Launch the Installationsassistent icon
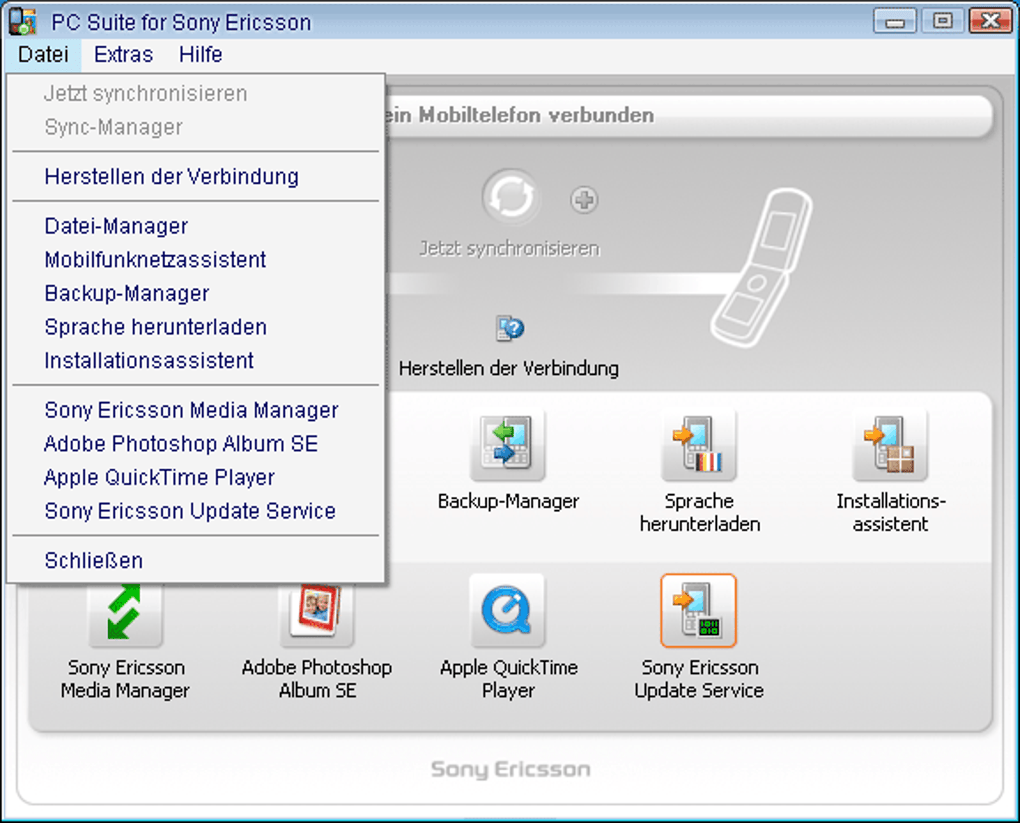Viewport: 1020px width, 823px height. point(890,445)
